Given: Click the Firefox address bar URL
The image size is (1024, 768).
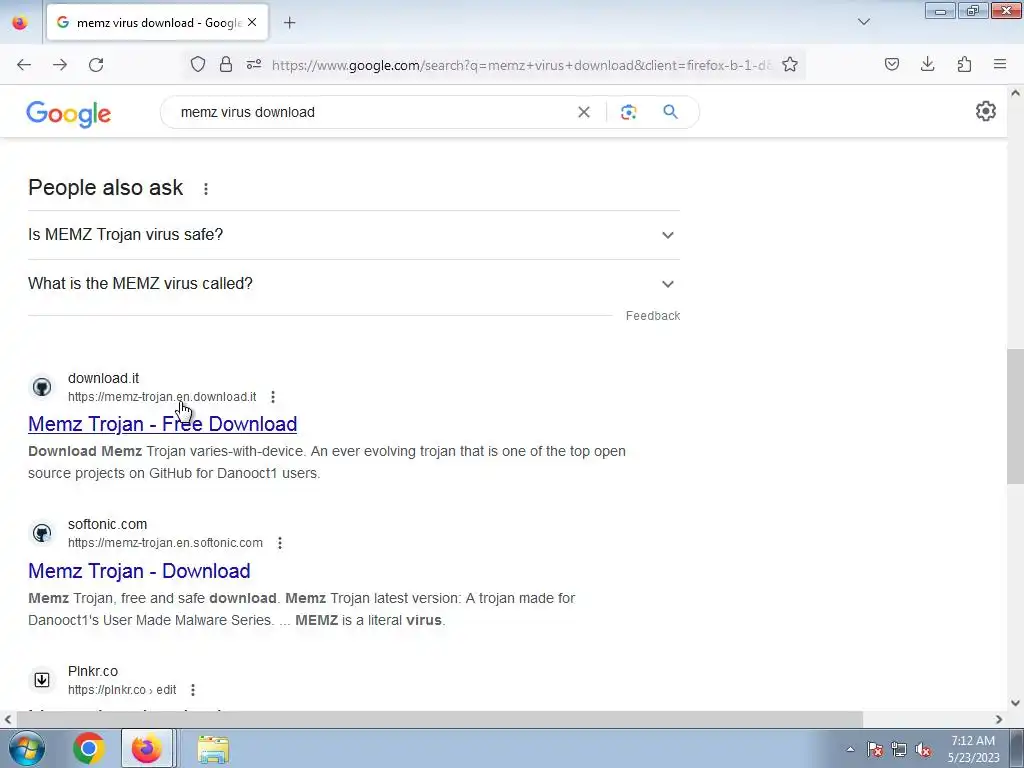Looking at the screenshot, I should pos(521,65).
